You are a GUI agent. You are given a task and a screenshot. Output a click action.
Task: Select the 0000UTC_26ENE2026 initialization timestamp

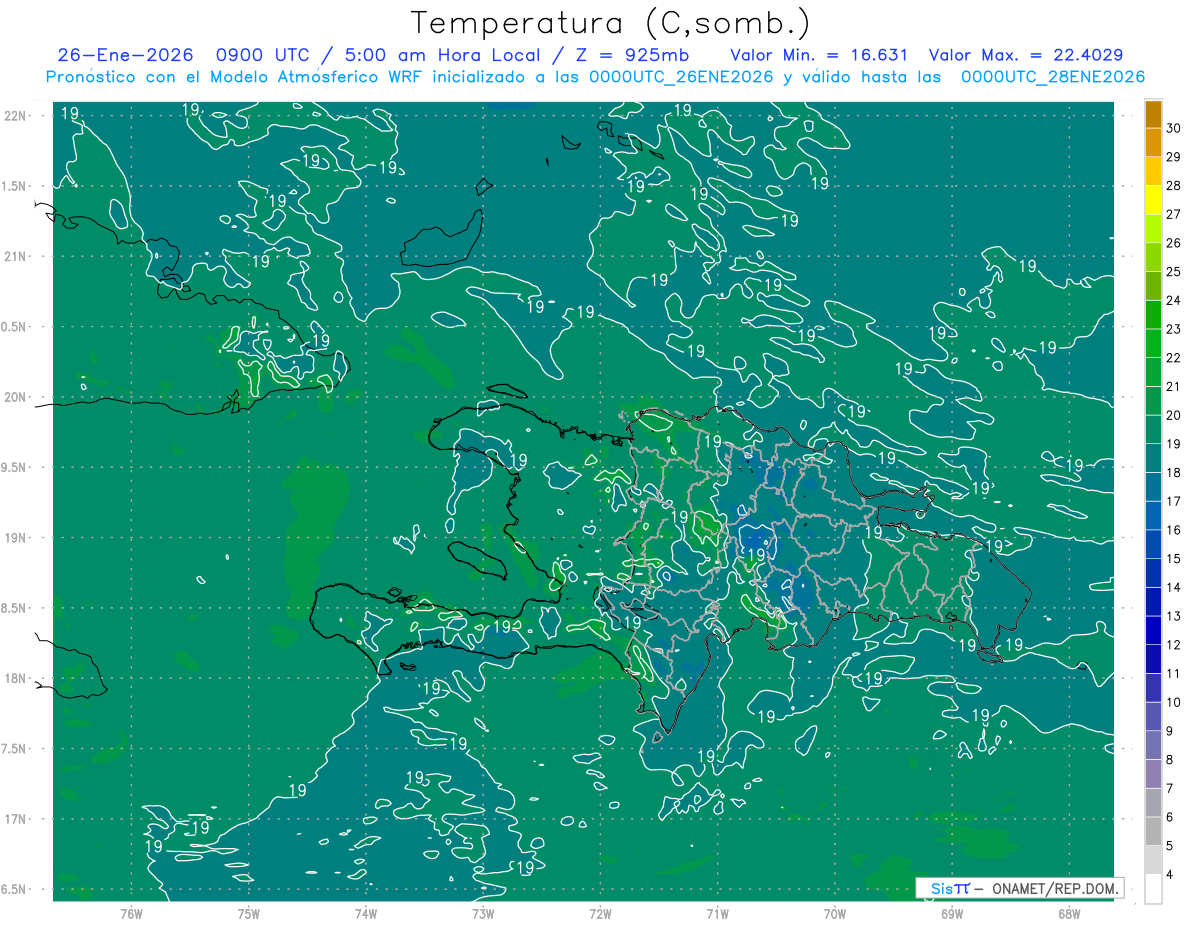point(681,77)
